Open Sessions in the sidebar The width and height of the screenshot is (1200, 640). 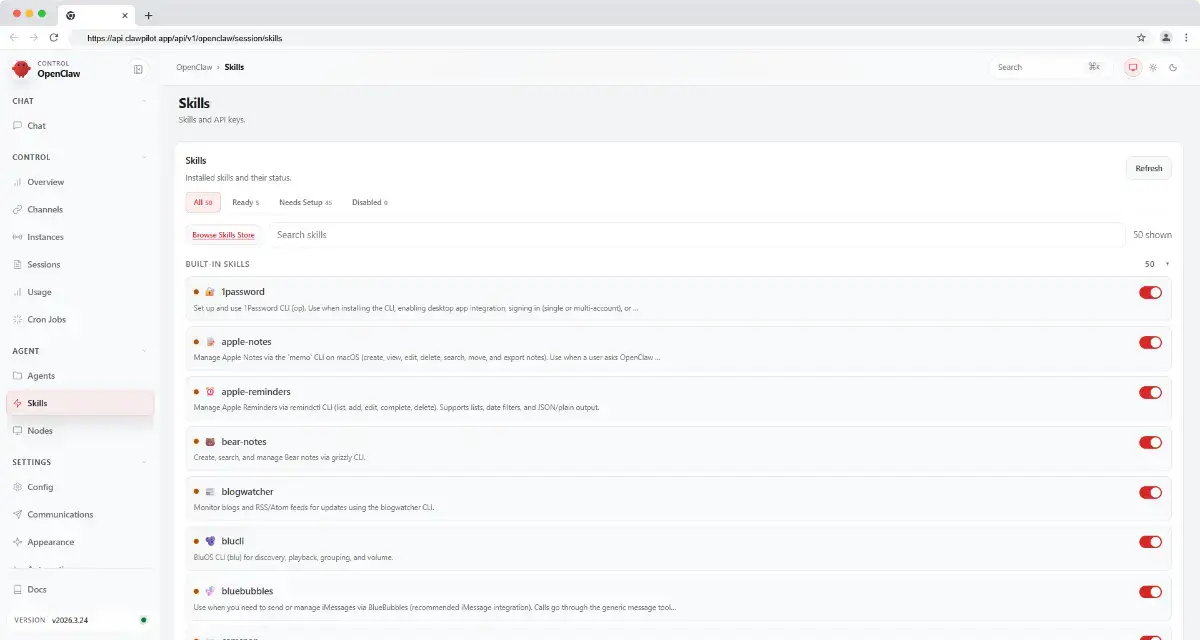80,265
